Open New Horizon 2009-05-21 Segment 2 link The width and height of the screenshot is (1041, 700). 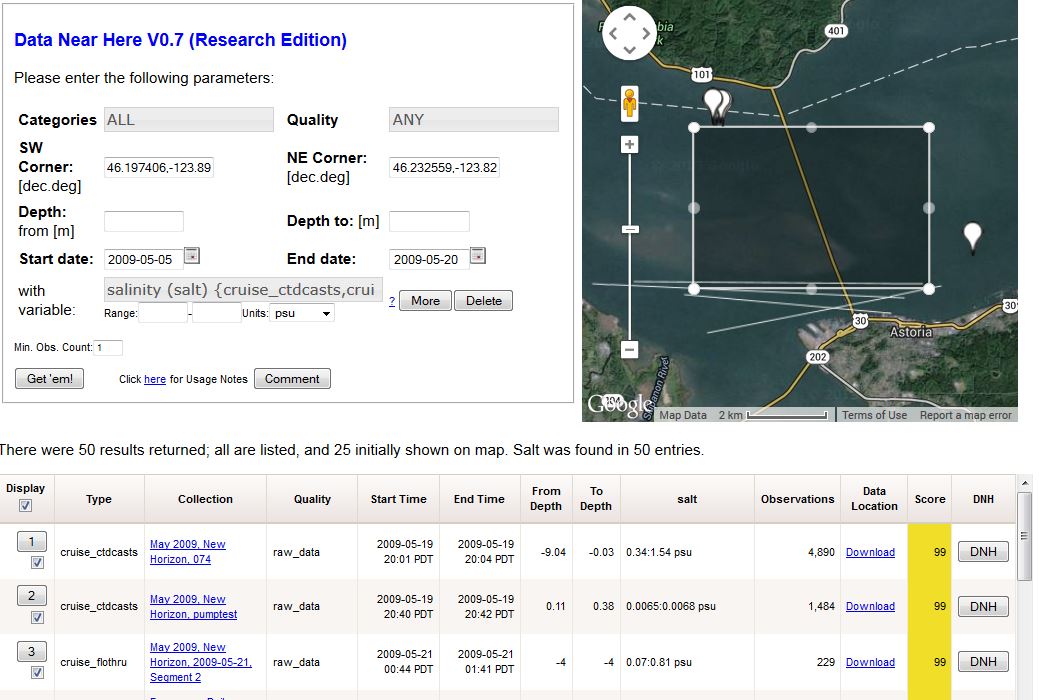coord(200,662)
